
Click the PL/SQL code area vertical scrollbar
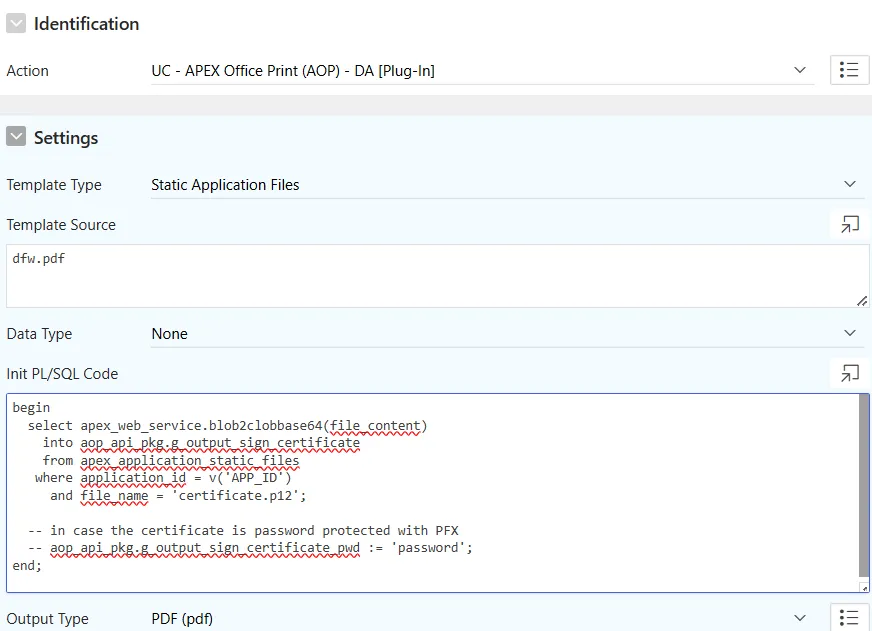864,486
